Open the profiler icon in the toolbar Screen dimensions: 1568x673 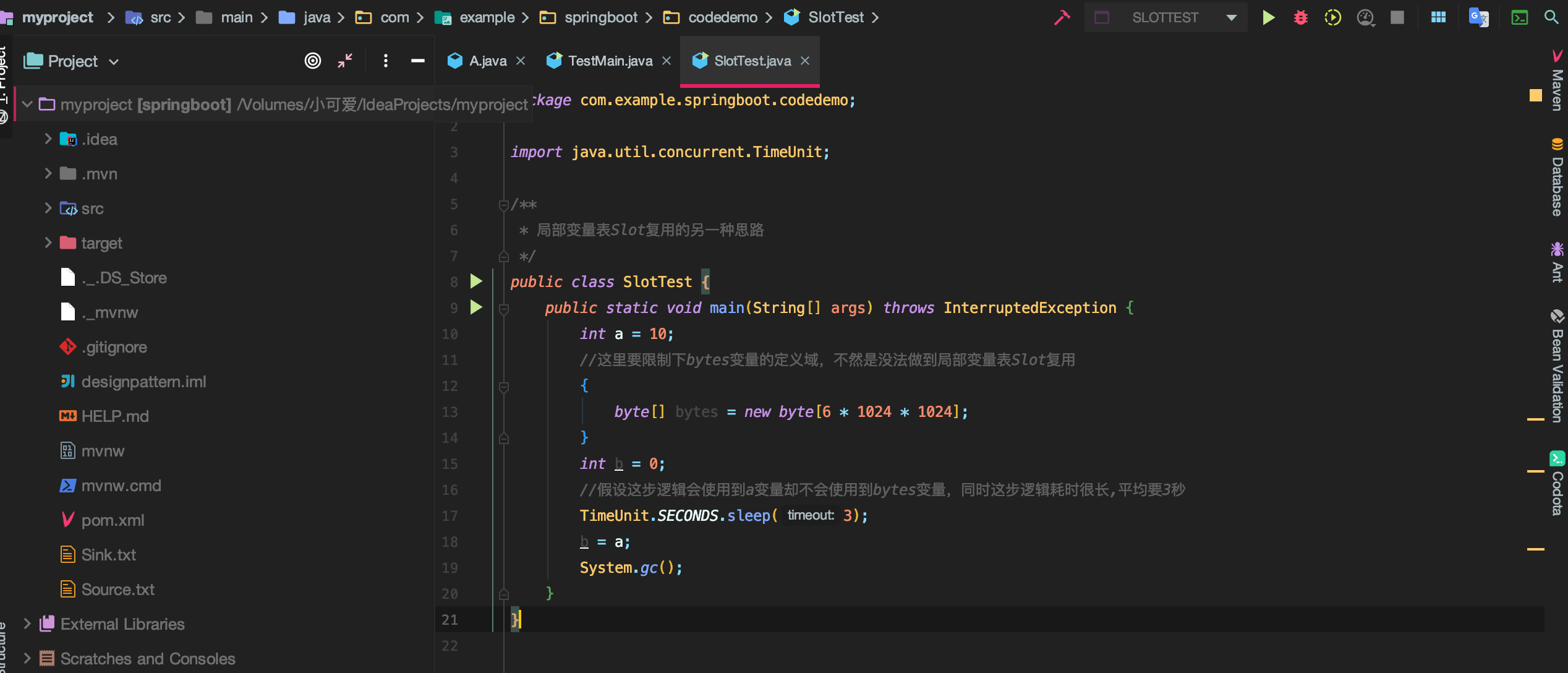point(1365,17)
